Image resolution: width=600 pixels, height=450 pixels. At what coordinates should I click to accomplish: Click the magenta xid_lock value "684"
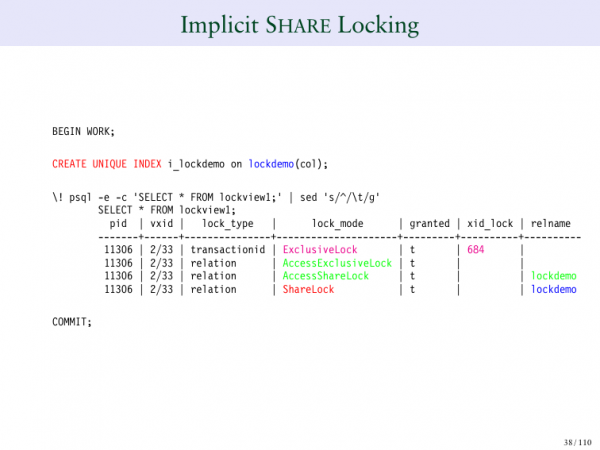475,249
